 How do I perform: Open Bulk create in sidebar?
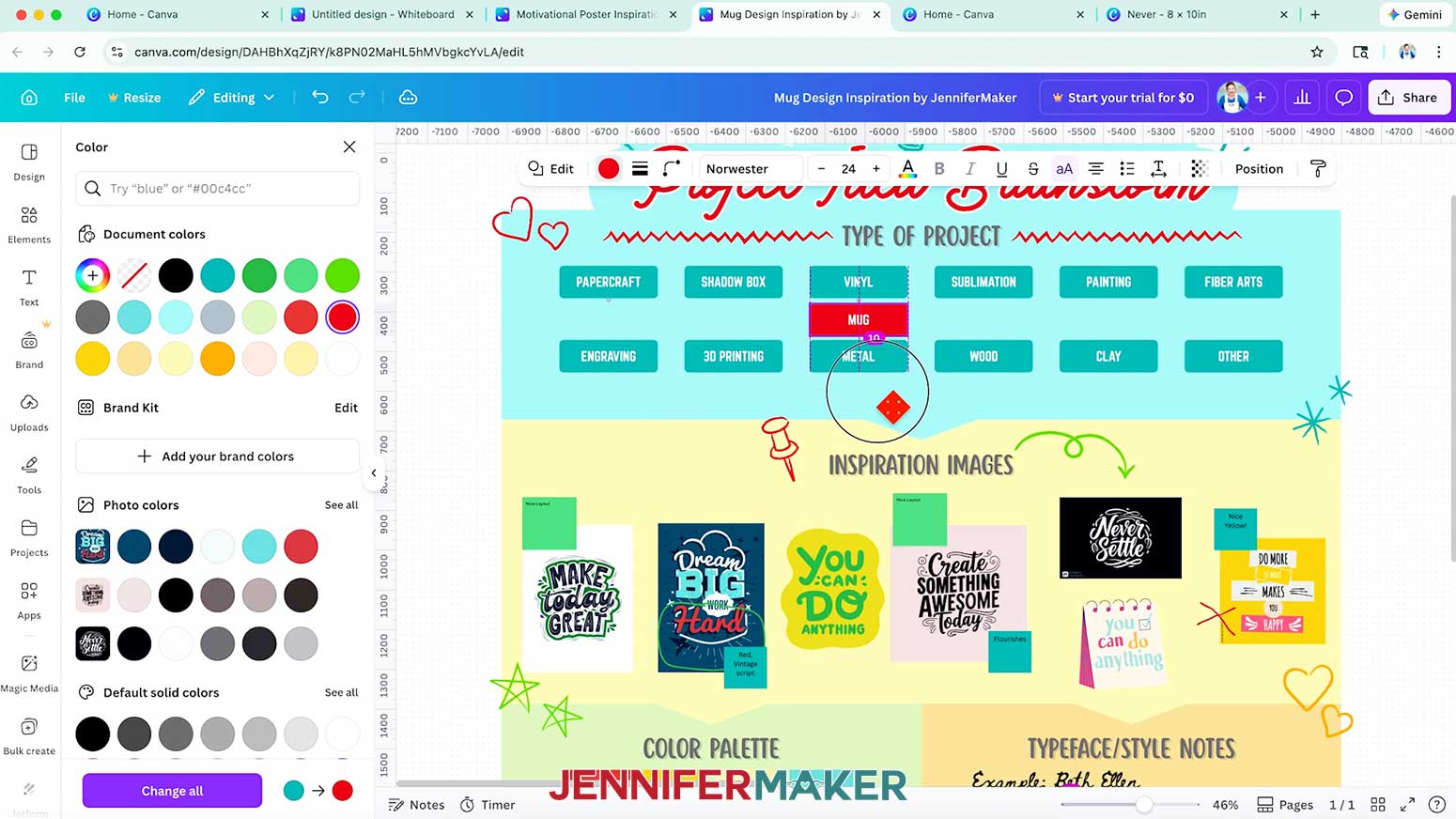tap(29, 736)
